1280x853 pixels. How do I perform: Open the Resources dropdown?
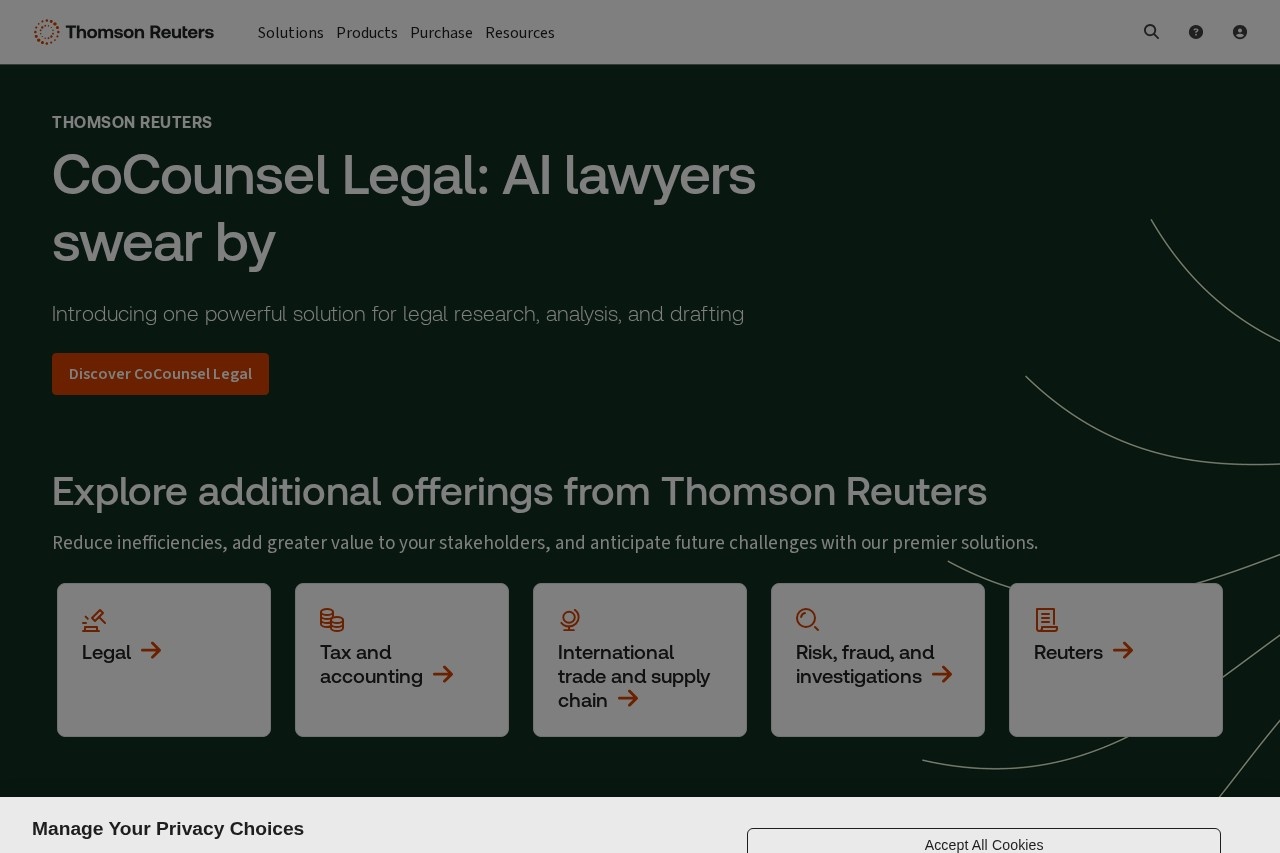click(x=520, y=32)
